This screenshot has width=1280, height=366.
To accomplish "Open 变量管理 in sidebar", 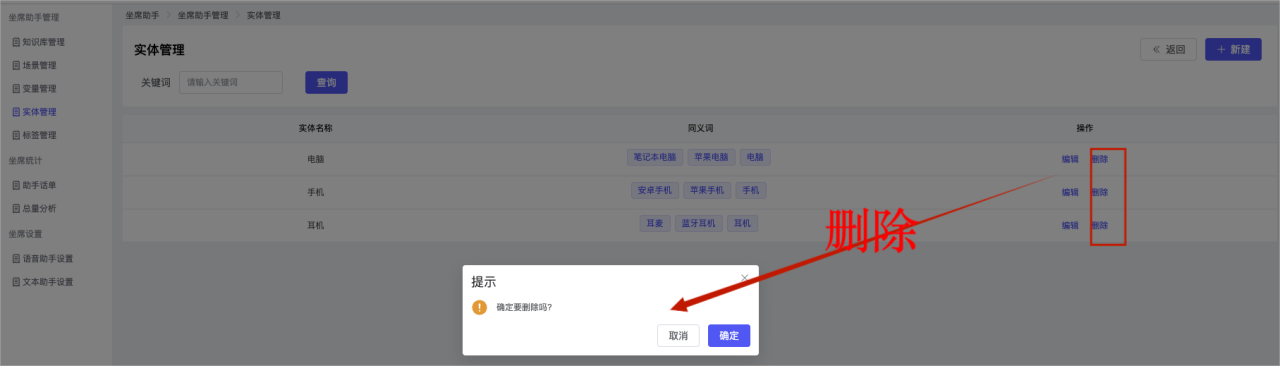I will [34, 88].
